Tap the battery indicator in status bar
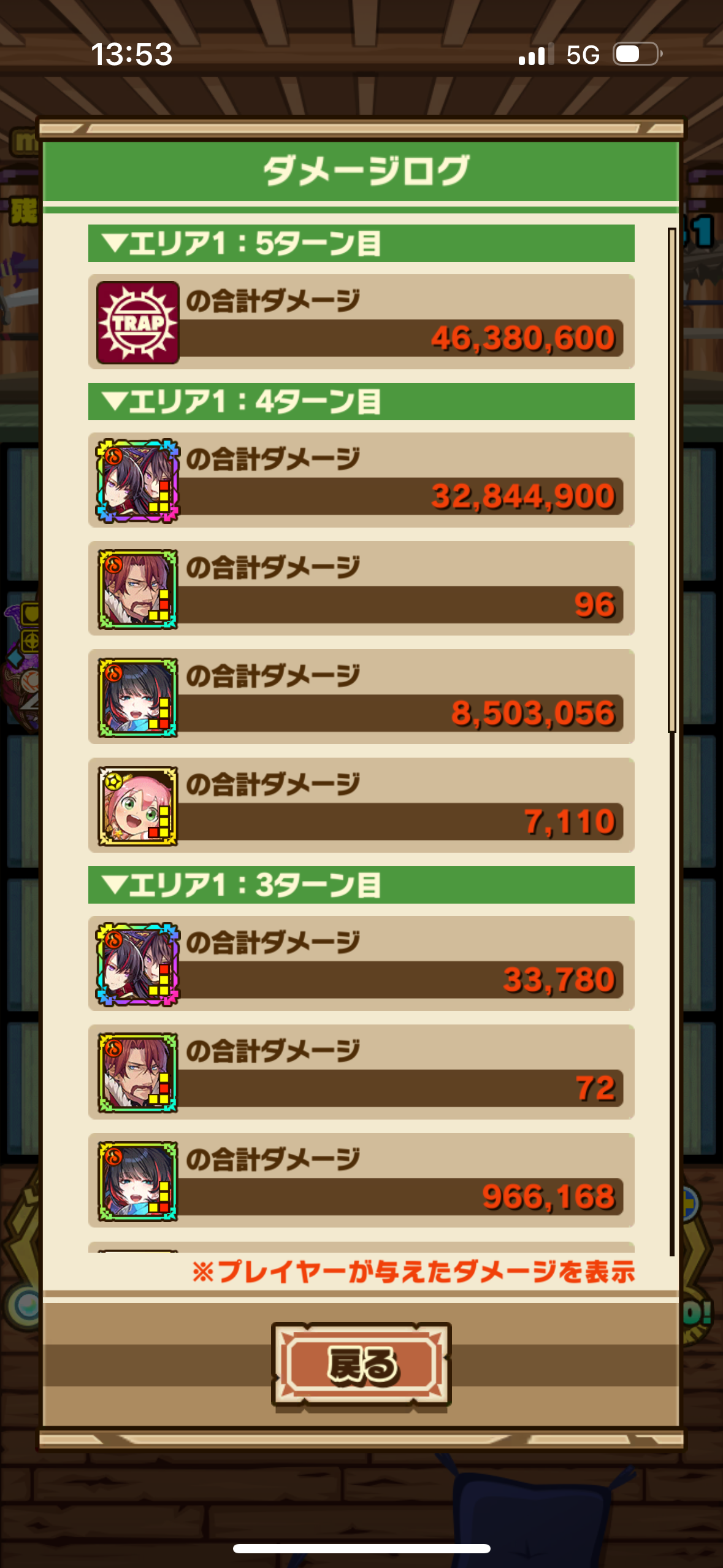Screen dimensions: 723x1568 tap(638, 54)
